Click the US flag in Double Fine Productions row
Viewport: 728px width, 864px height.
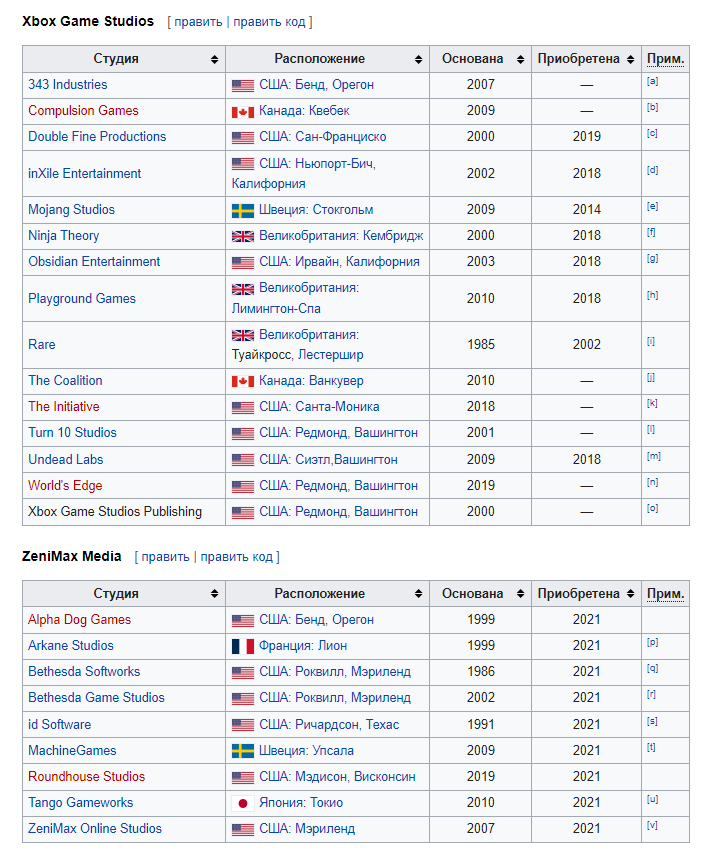tap(242, 137)
